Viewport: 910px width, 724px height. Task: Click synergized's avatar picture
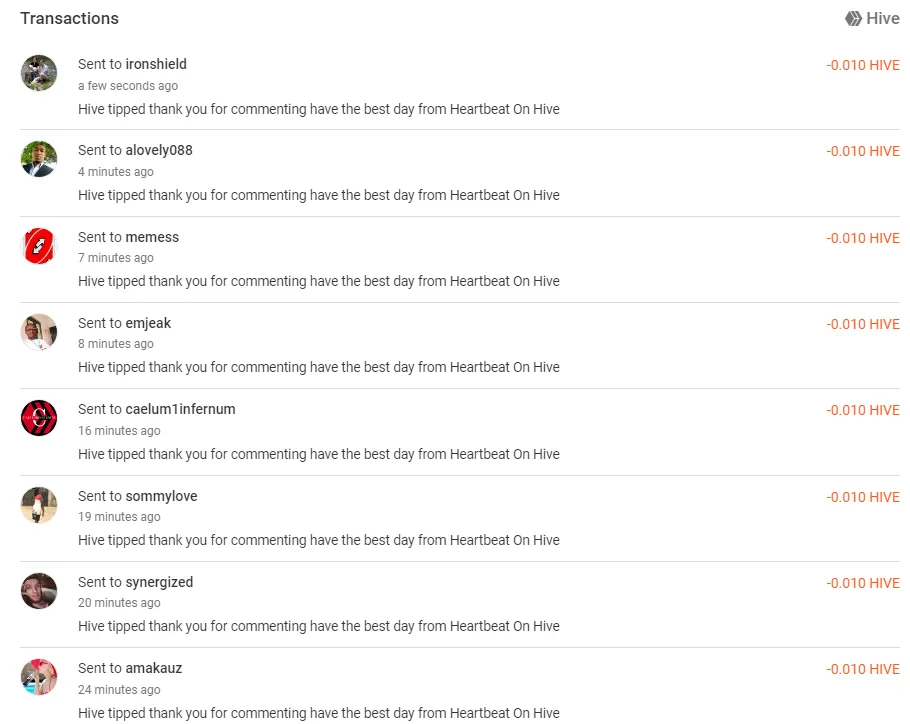click(39, 591)
